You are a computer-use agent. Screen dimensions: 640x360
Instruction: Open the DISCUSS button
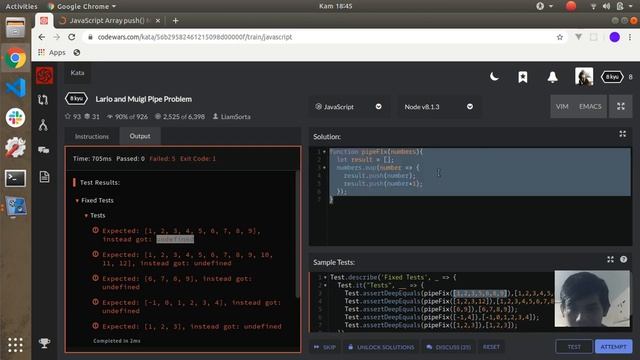(449, 347)
